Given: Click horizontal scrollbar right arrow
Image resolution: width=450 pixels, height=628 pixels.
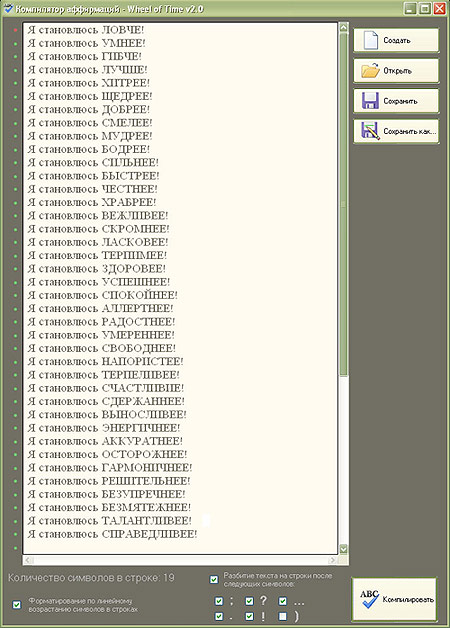Looking at the screenshot, I should click(x=332, y=560).
